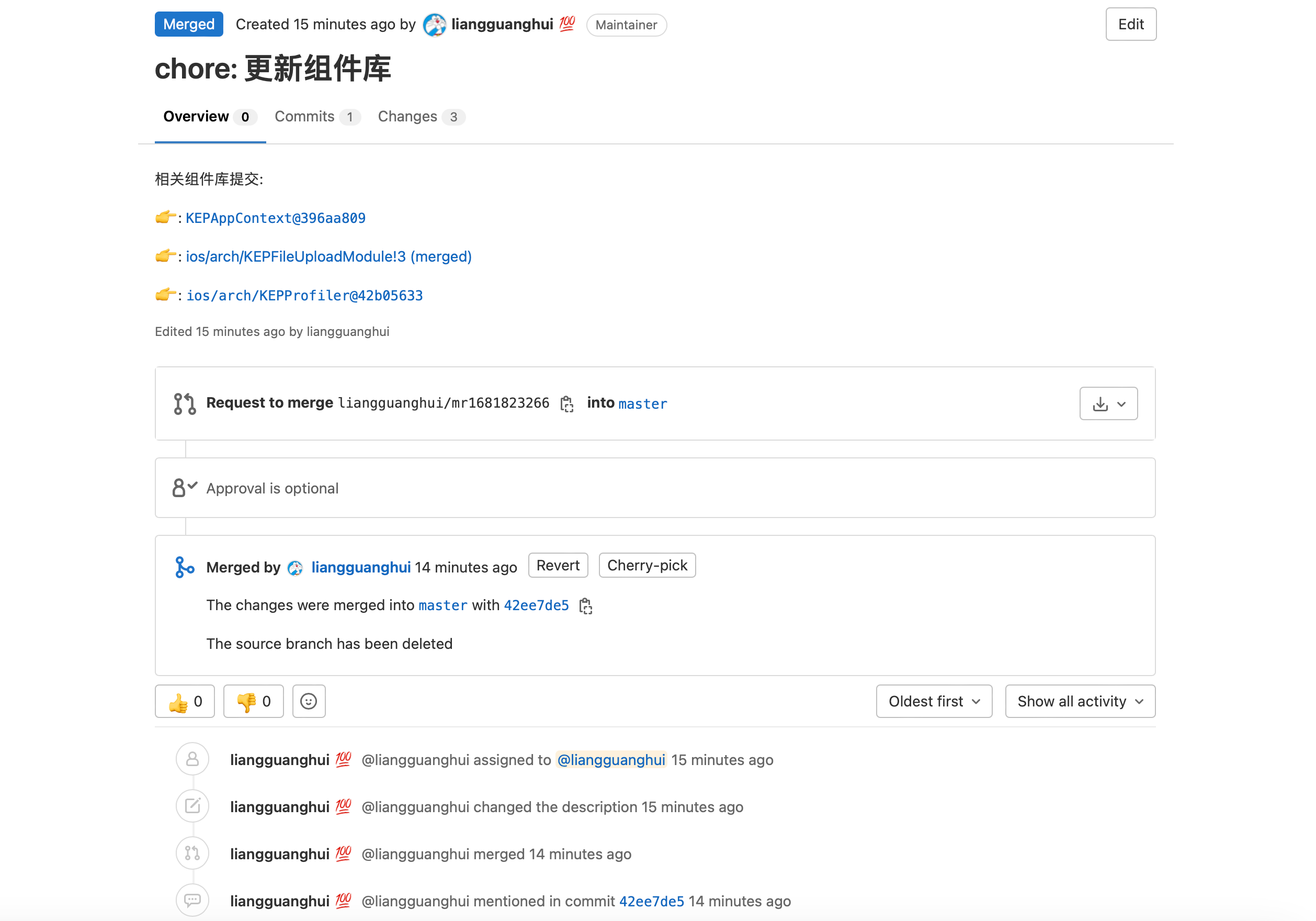The width and height of the screenshot is (1316, 921).
Task: Click the Edit button
Action: click(1130, 25)
